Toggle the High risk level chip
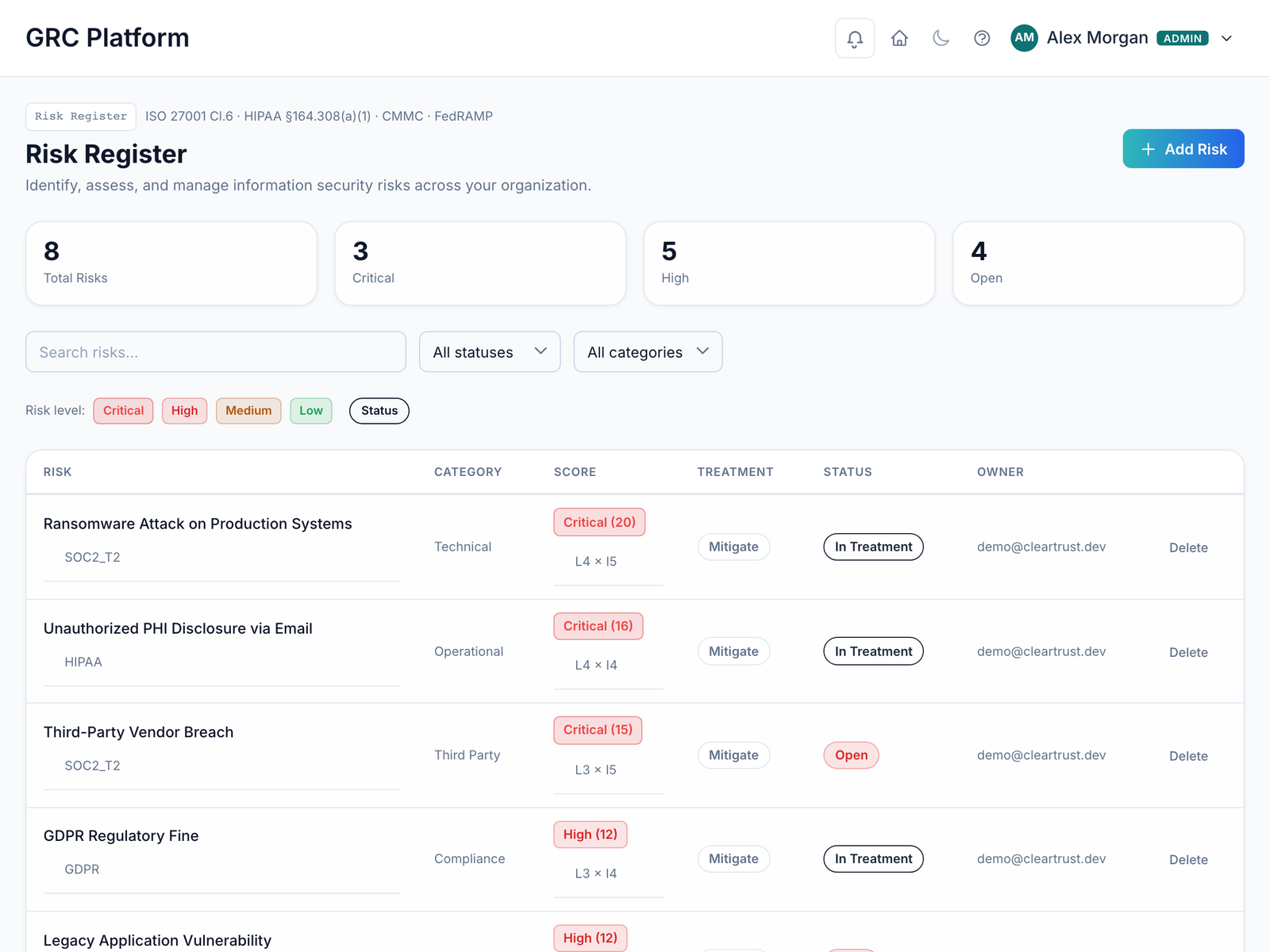The height and width of the screenshot is (952, 1270). [x=184, y=411]
